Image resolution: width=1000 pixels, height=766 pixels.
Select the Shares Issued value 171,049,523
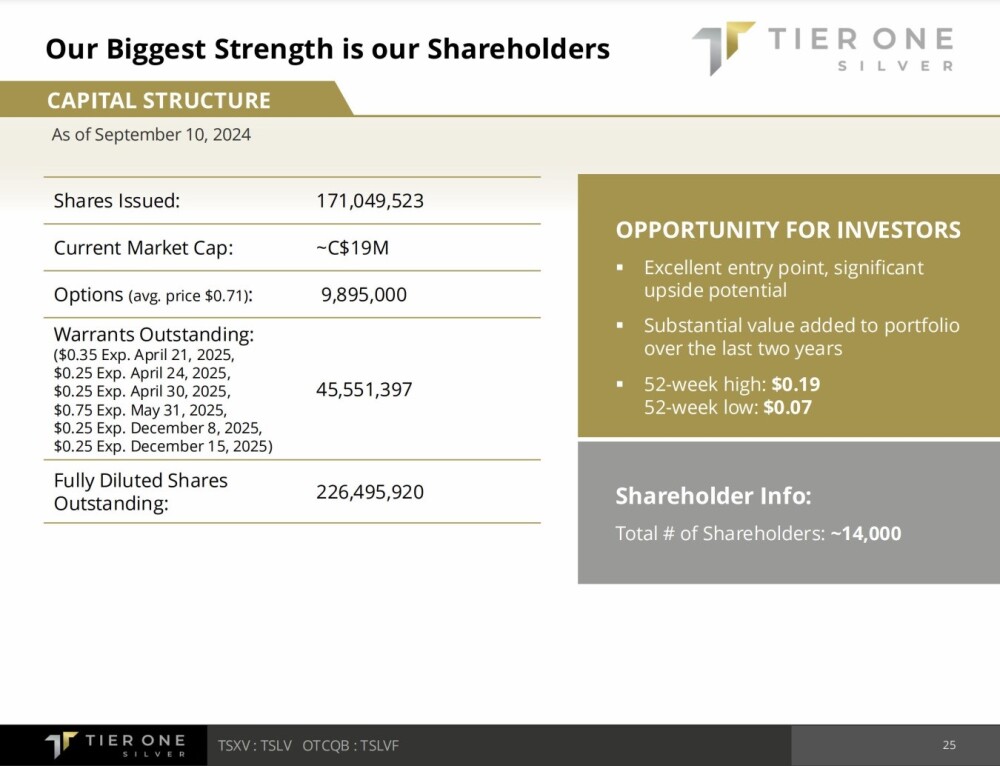(x=370, y=201)
